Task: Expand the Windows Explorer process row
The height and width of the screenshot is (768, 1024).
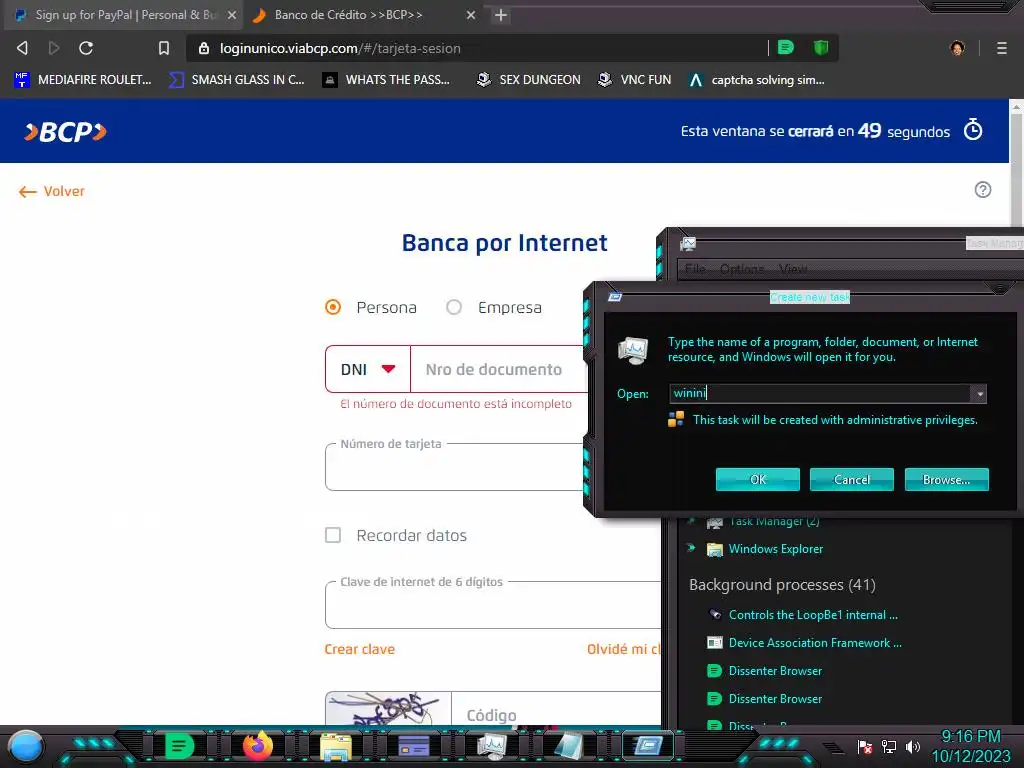Action: pos(690,548)
